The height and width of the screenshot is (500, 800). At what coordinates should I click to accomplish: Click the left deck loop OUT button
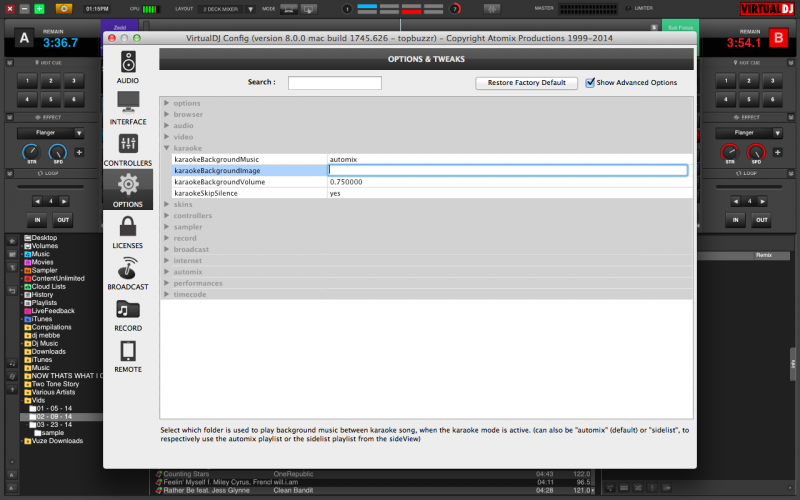pos(63,220)
